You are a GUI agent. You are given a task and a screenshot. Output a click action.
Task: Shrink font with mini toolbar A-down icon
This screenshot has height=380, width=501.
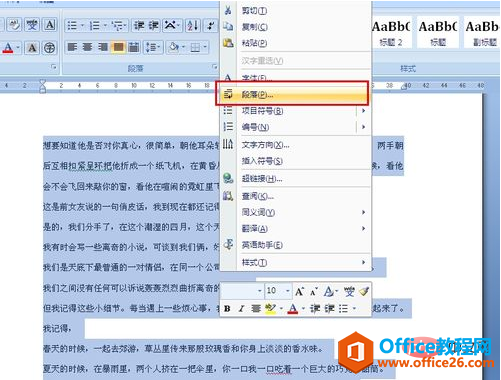tap(314, 292)
